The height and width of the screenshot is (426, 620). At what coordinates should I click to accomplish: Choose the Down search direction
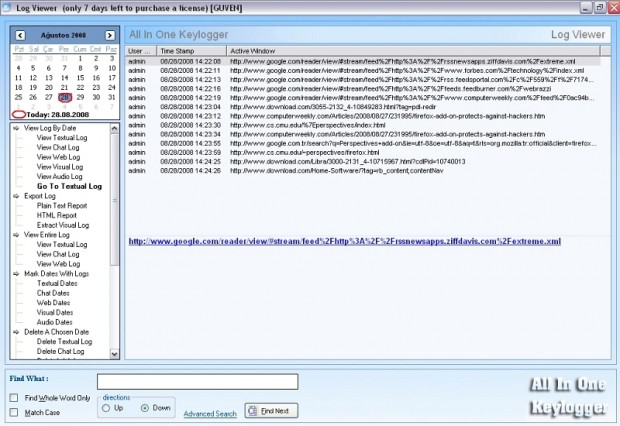pyautogui.click(x=145, y=408)
